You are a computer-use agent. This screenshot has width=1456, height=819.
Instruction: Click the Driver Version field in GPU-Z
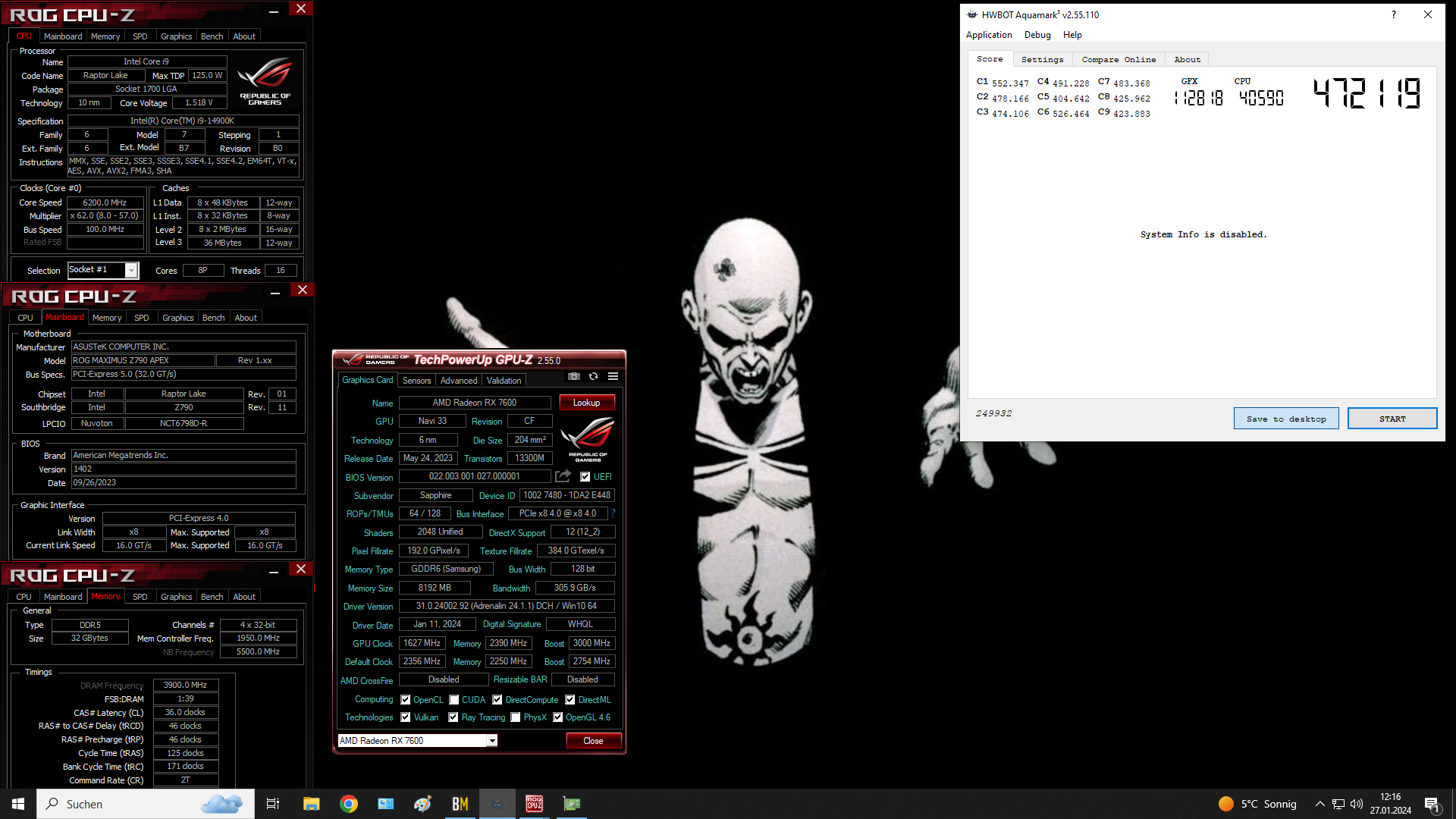point(507,606)
